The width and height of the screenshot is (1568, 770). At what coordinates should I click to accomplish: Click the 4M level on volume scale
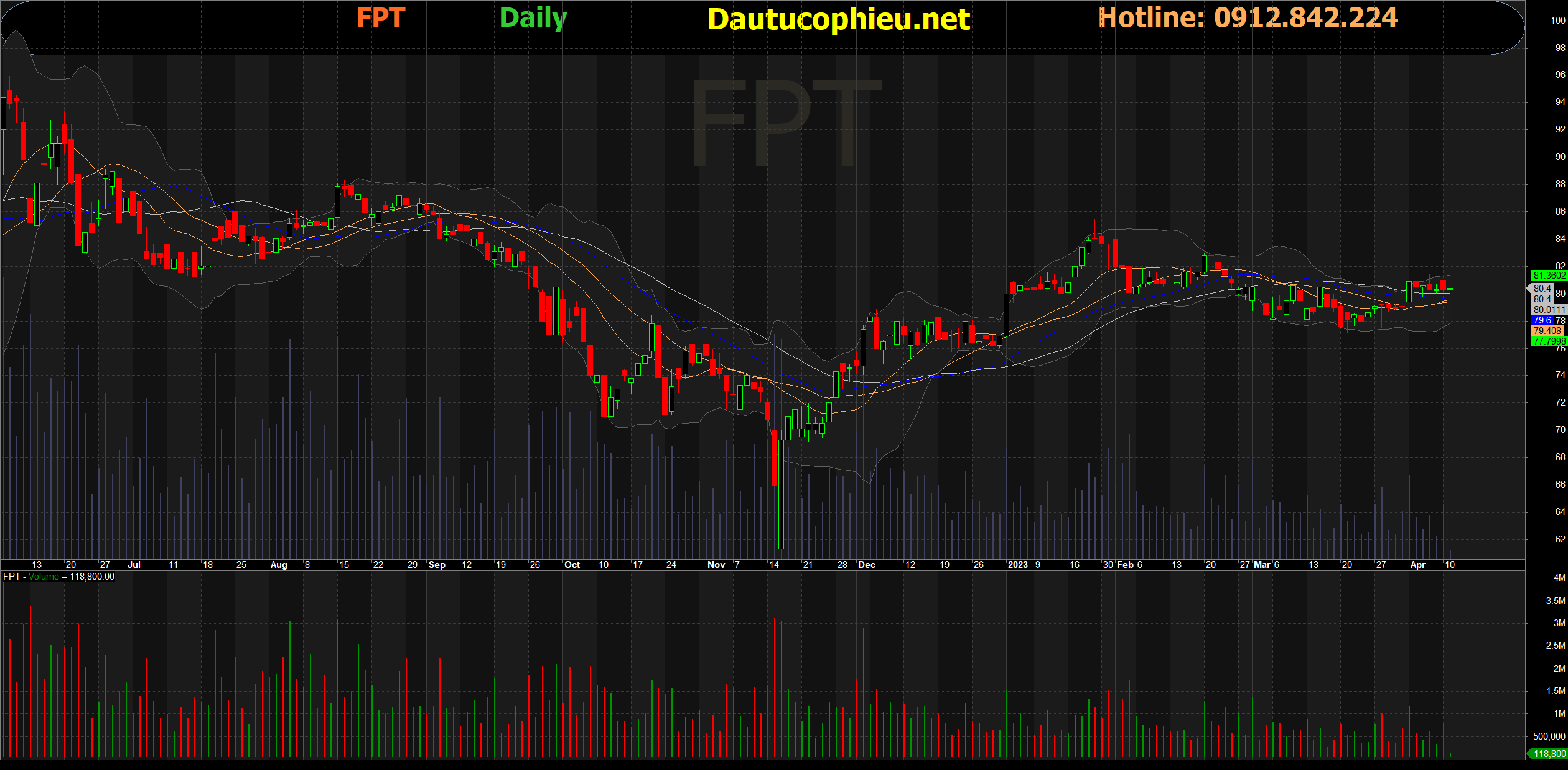[x=1559, y=578]
